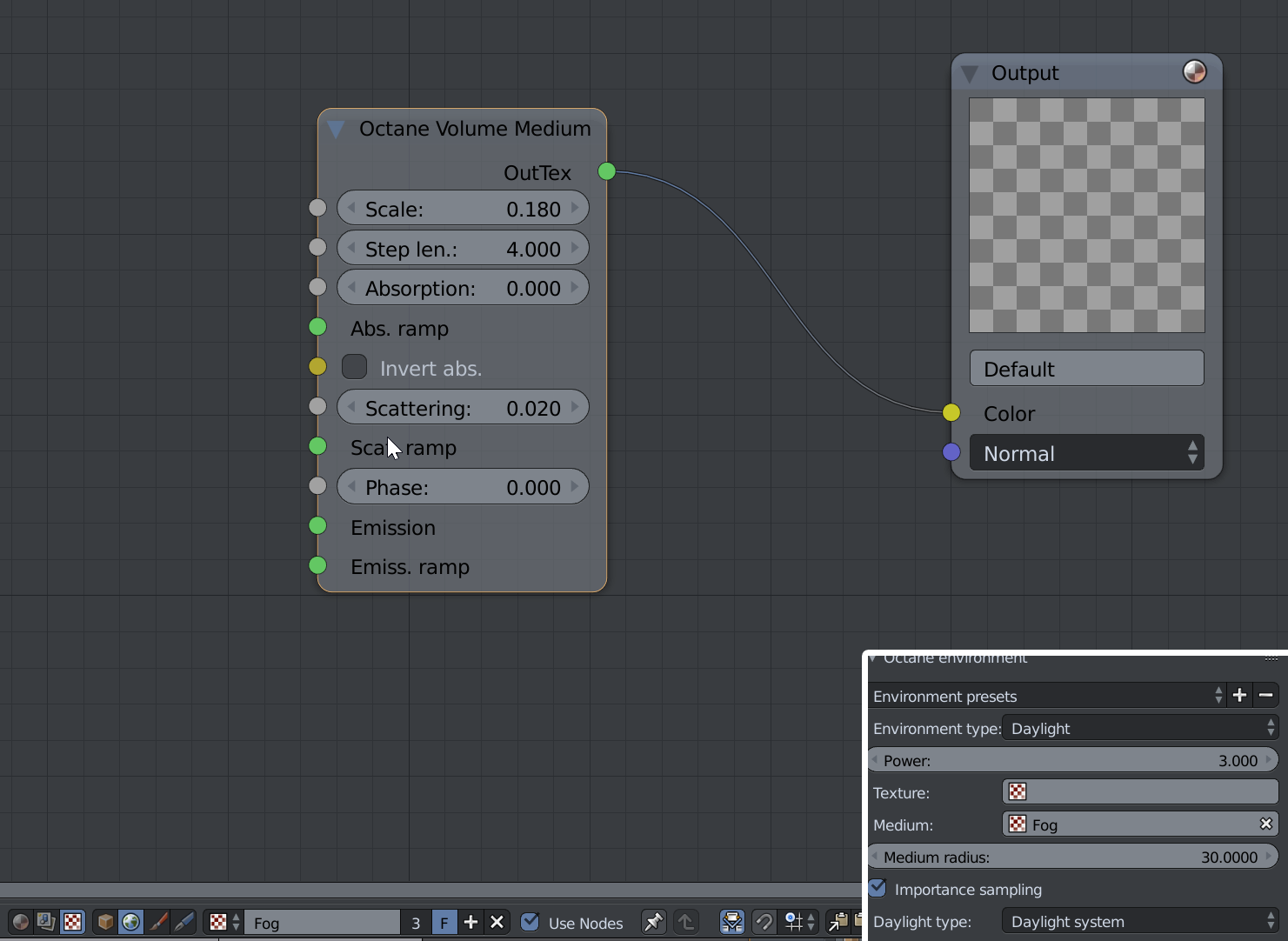Open the Environment presets dropdown

click(x=1048, y=696)
